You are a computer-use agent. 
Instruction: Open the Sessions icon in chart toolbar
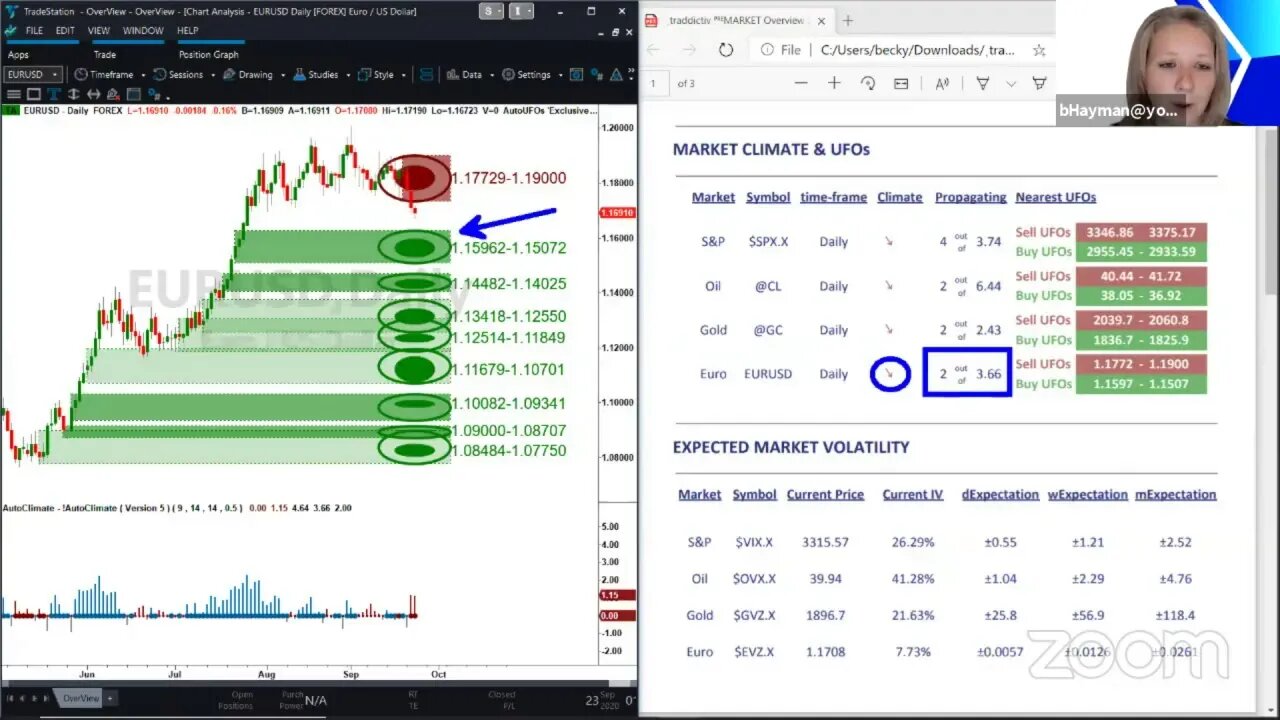(x=159, y=74)
